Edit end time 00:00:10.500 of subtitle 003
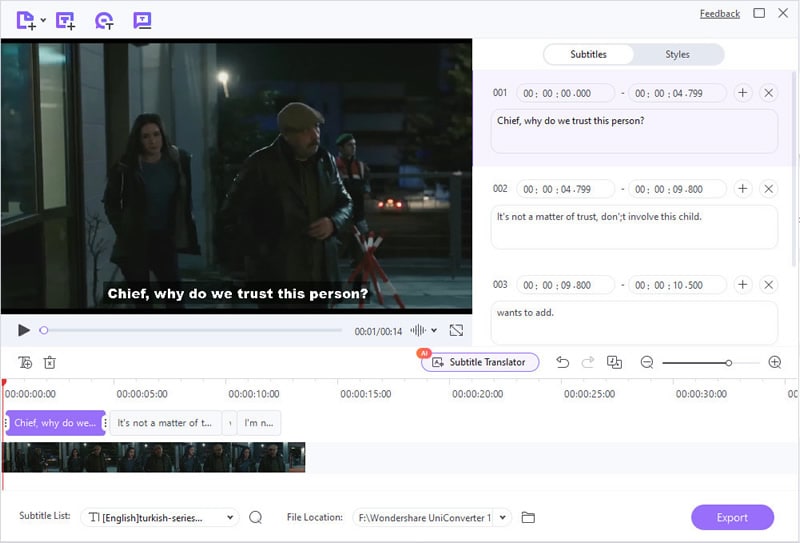Image resolution: width=800 pixels, height=543 pixels. [677, 285]
